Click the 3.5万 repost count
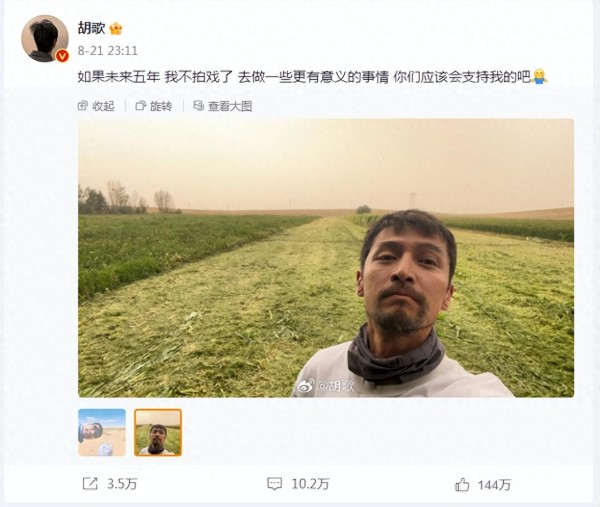 coord(122,484)
